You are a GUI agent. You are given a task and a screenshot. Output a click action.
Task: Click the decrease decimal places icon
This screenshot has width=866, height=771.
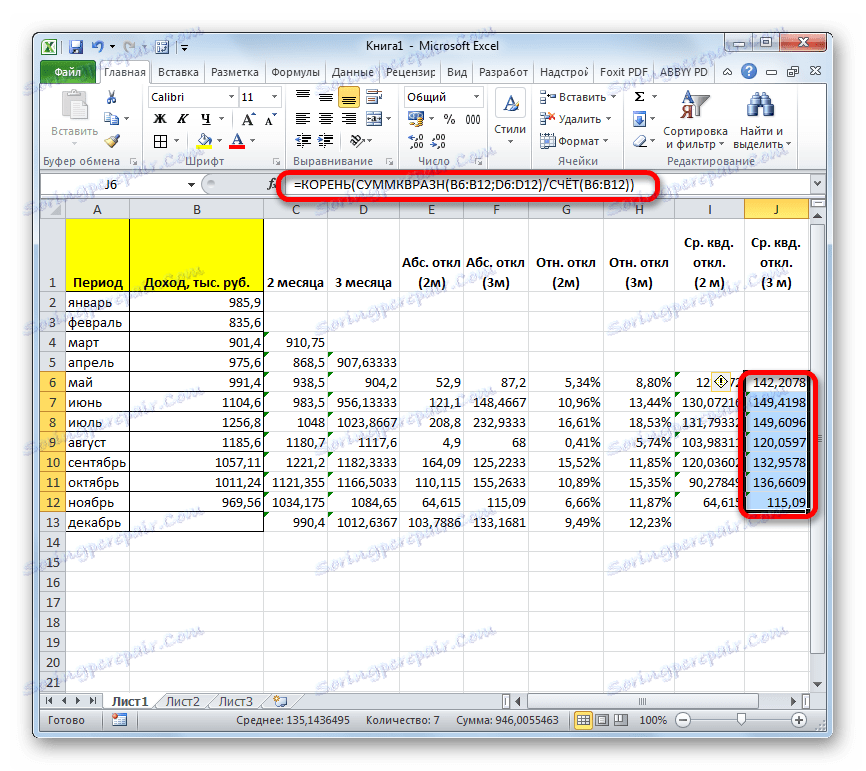[436, 141]
